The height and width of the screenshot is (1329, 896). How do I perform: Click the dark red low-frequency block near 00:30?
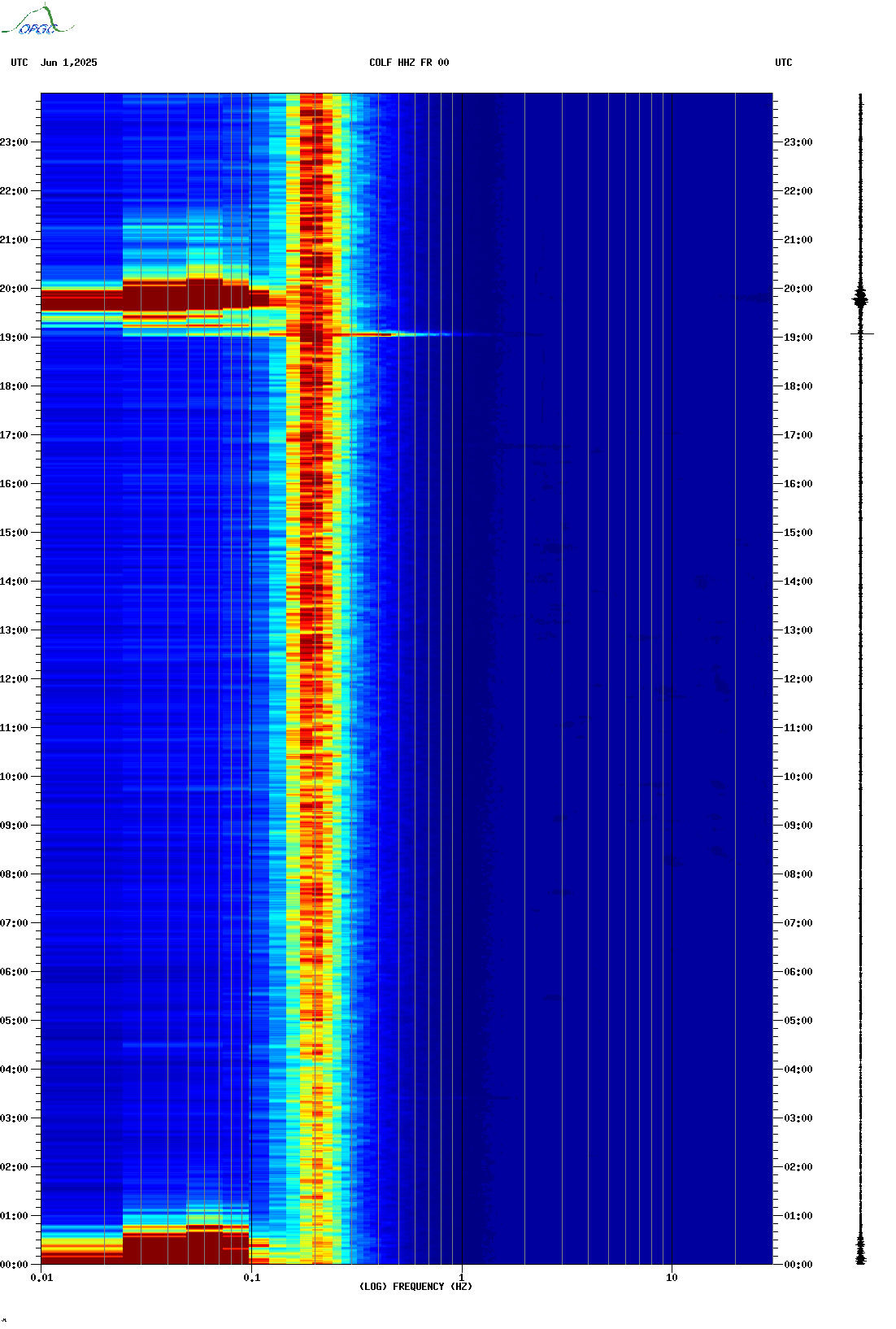(x=185, y=1248)
